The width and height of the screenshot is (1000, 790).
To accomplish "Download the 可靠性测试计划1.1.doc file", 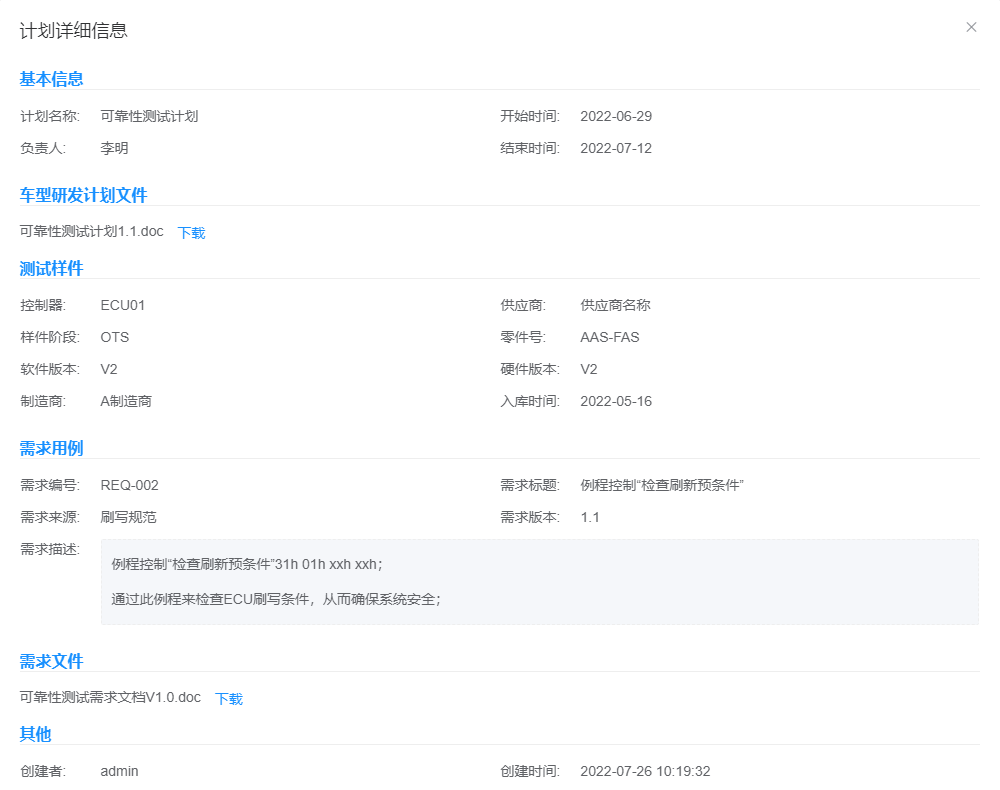I will (190, 232).
